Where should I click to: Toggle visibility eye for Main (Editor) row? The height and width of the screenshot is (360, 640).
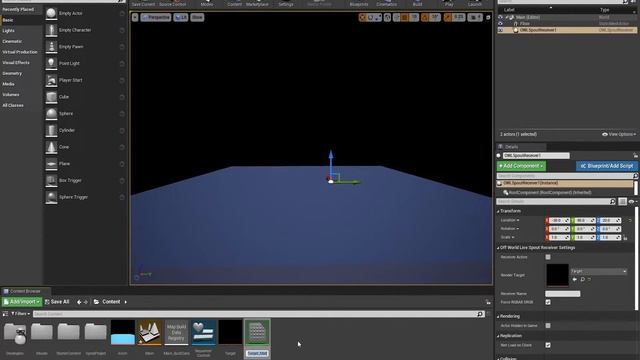pyautogui.click(x=500, y=18)
